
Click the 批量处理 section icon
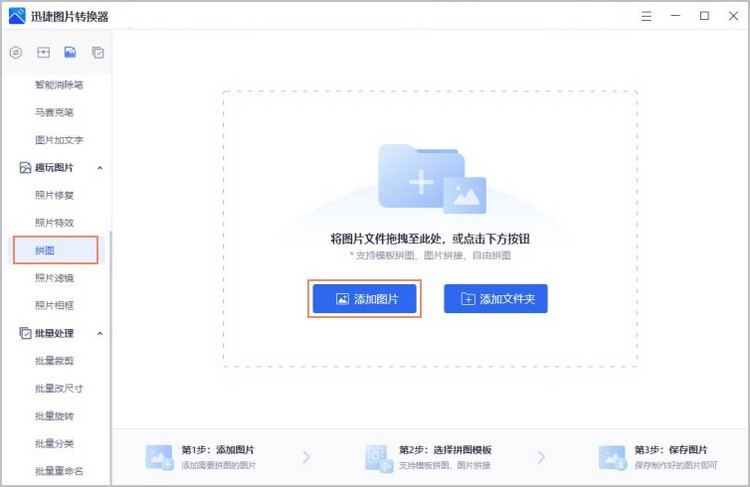click(25, 333)
